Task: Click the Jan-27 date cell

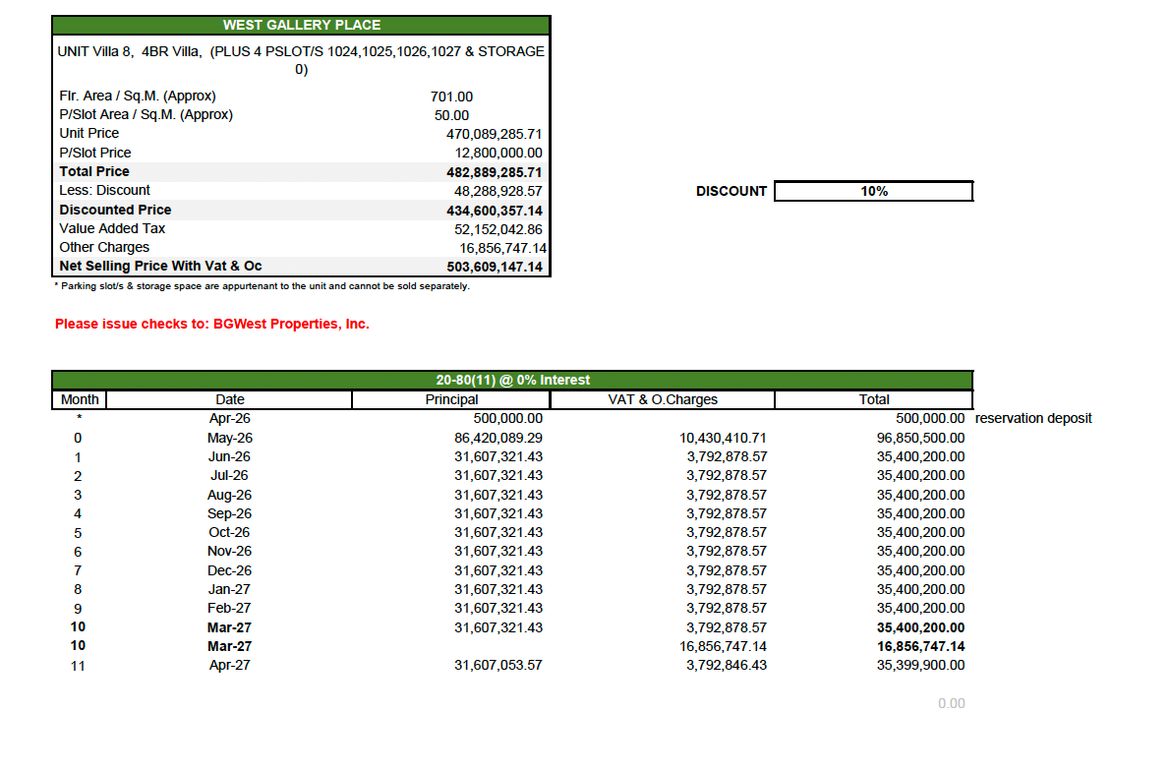Action: coord(230,589)
